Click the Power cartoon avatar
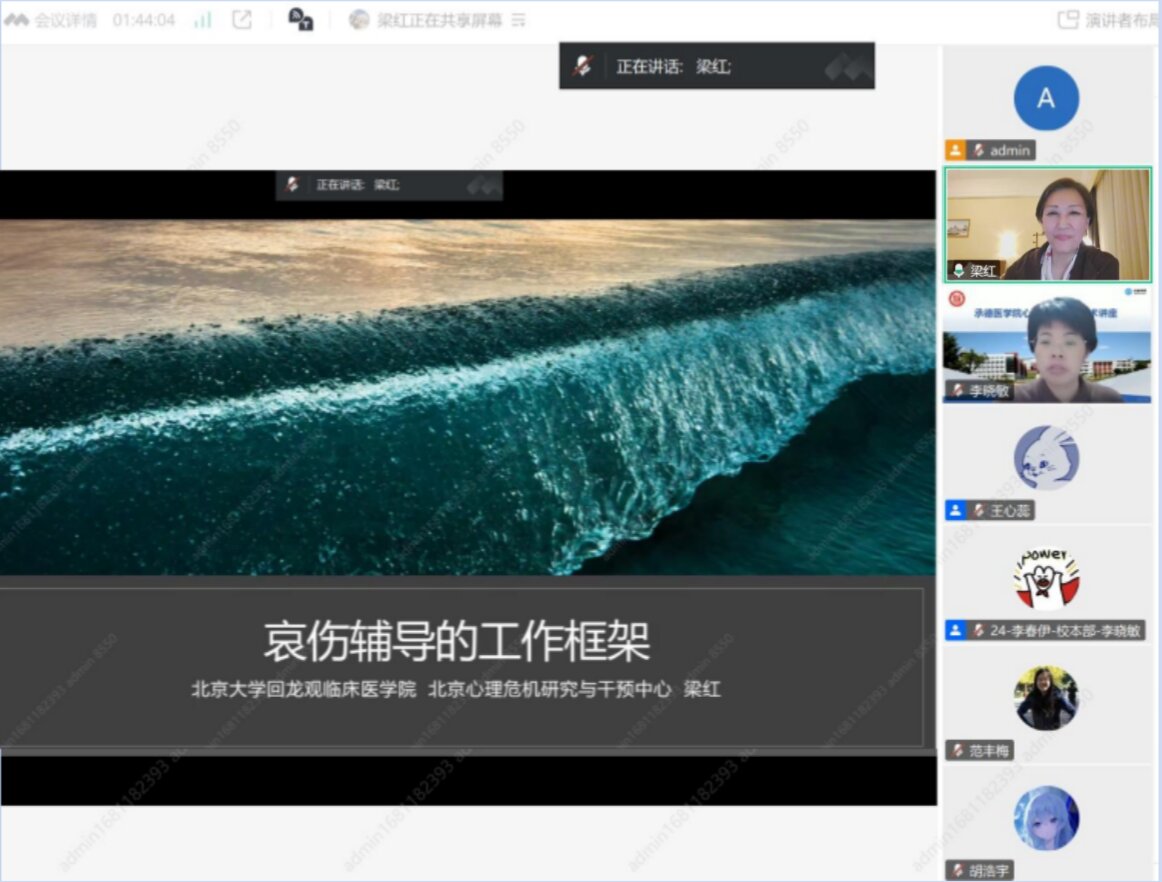Viewport: 1162px width, 882px height. coord(1046,578)
